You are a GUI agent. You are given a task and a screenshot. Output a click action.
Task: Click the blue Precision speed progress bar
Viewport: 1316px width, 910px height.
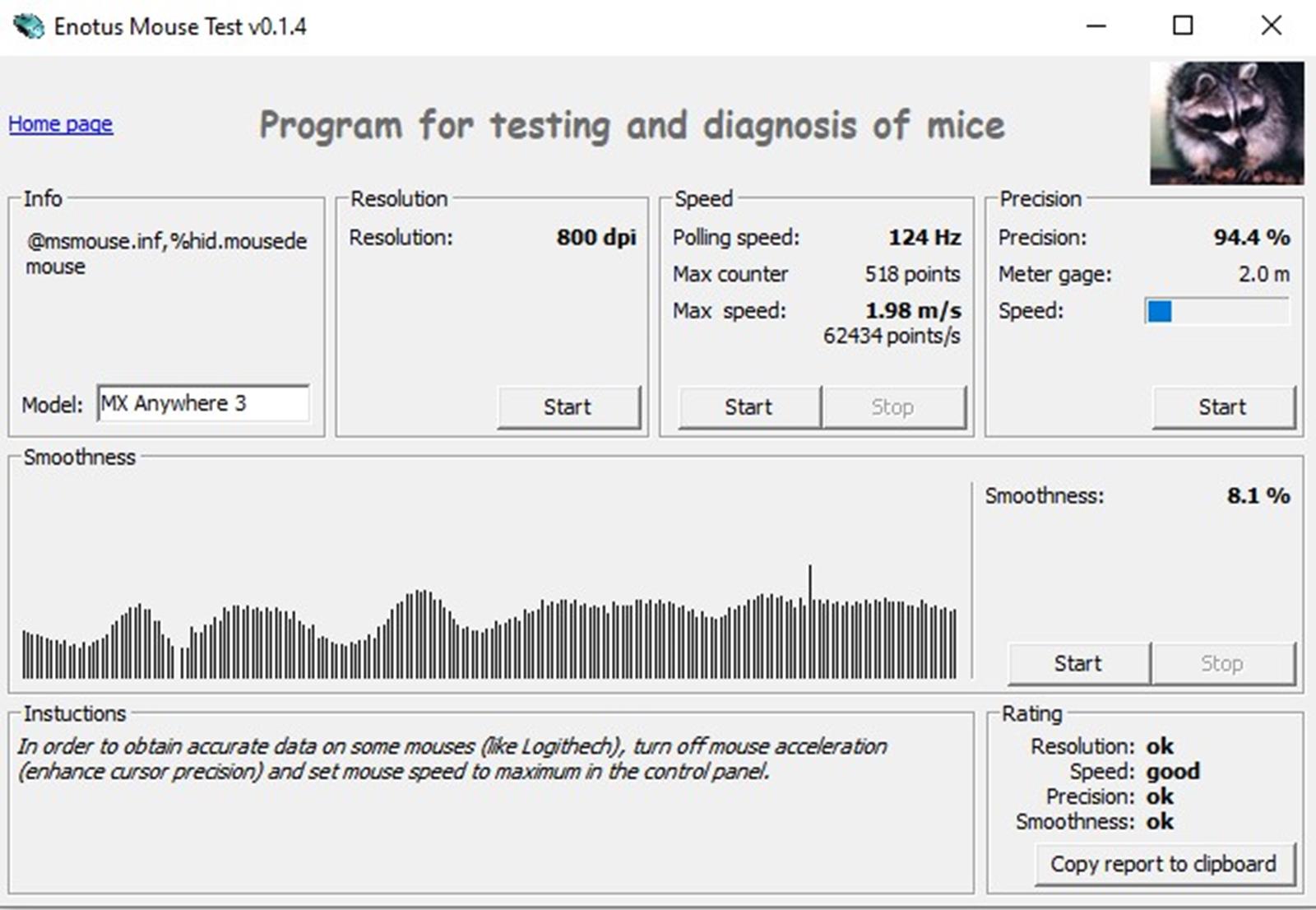(1216, 312)
